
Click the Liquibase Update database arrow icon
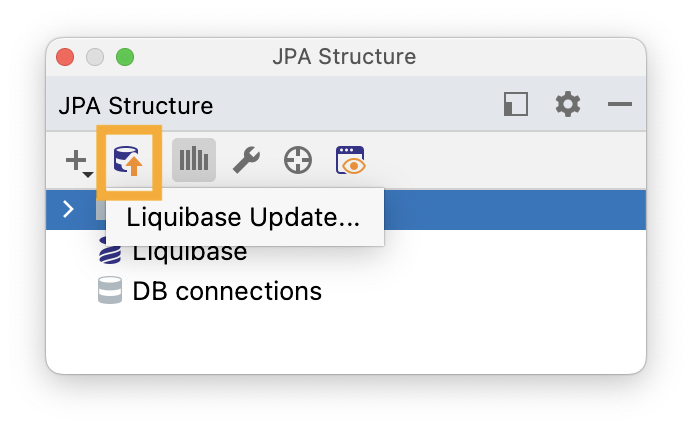click(128, 161)
